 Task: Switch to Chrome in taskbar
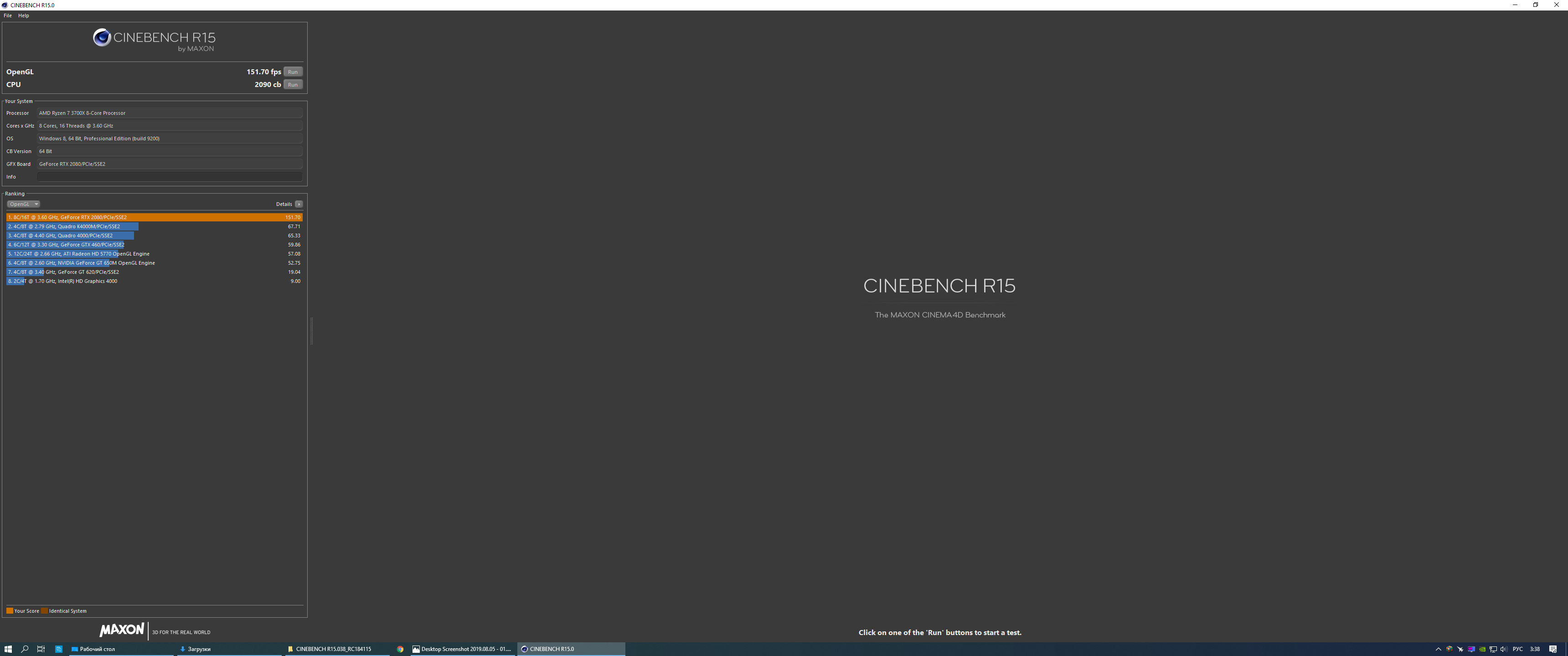400,649
